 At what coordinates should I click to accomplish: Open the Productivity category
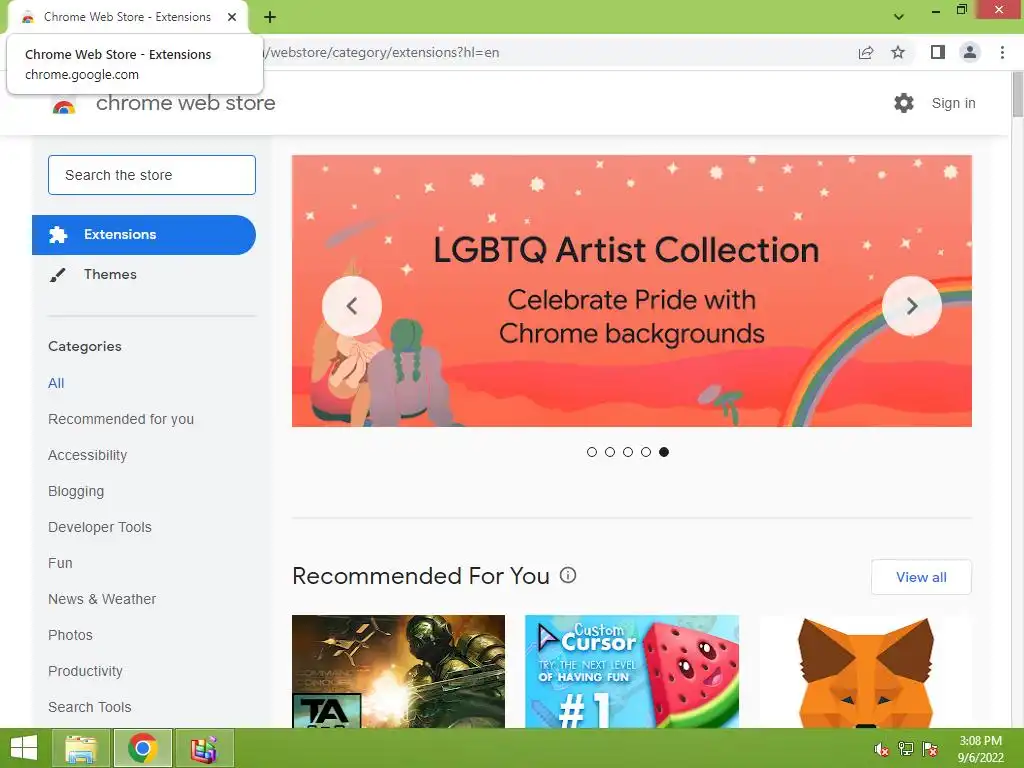pos(86,671)
